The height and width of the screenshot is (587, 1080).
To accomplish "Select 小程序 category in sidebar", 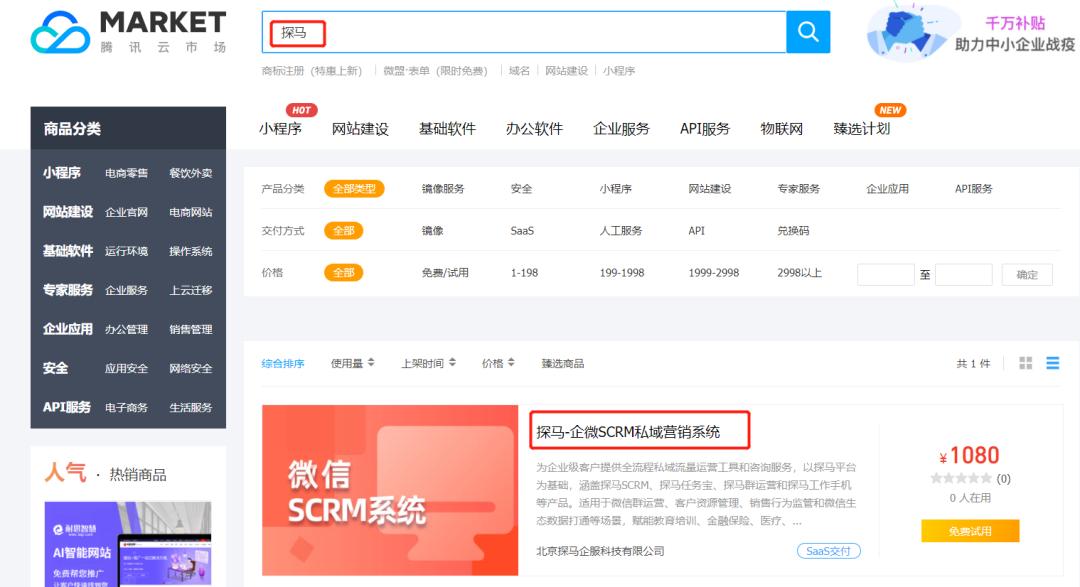I will 61,173.
